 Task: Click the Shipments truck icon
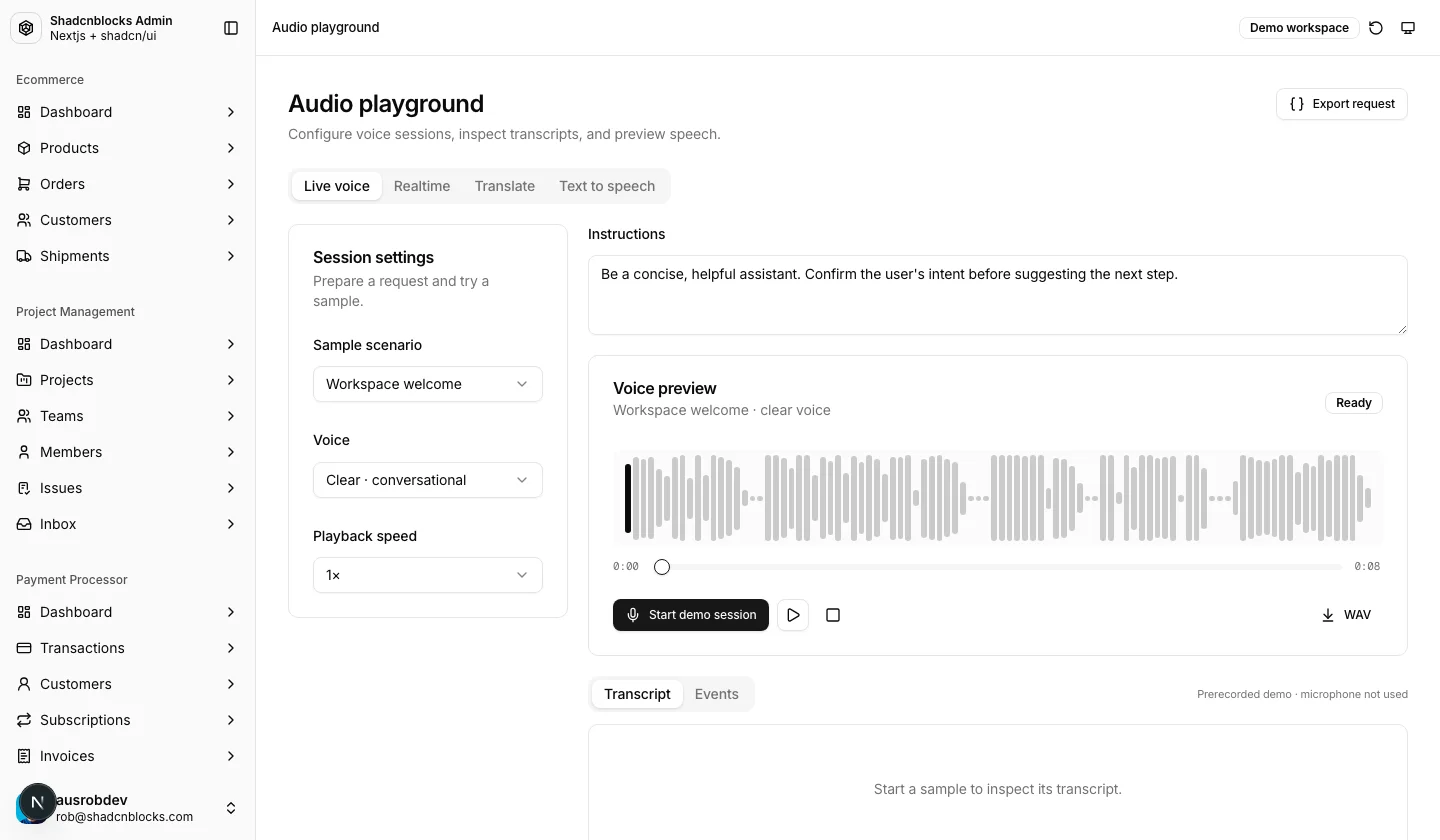tap(24, 256)
